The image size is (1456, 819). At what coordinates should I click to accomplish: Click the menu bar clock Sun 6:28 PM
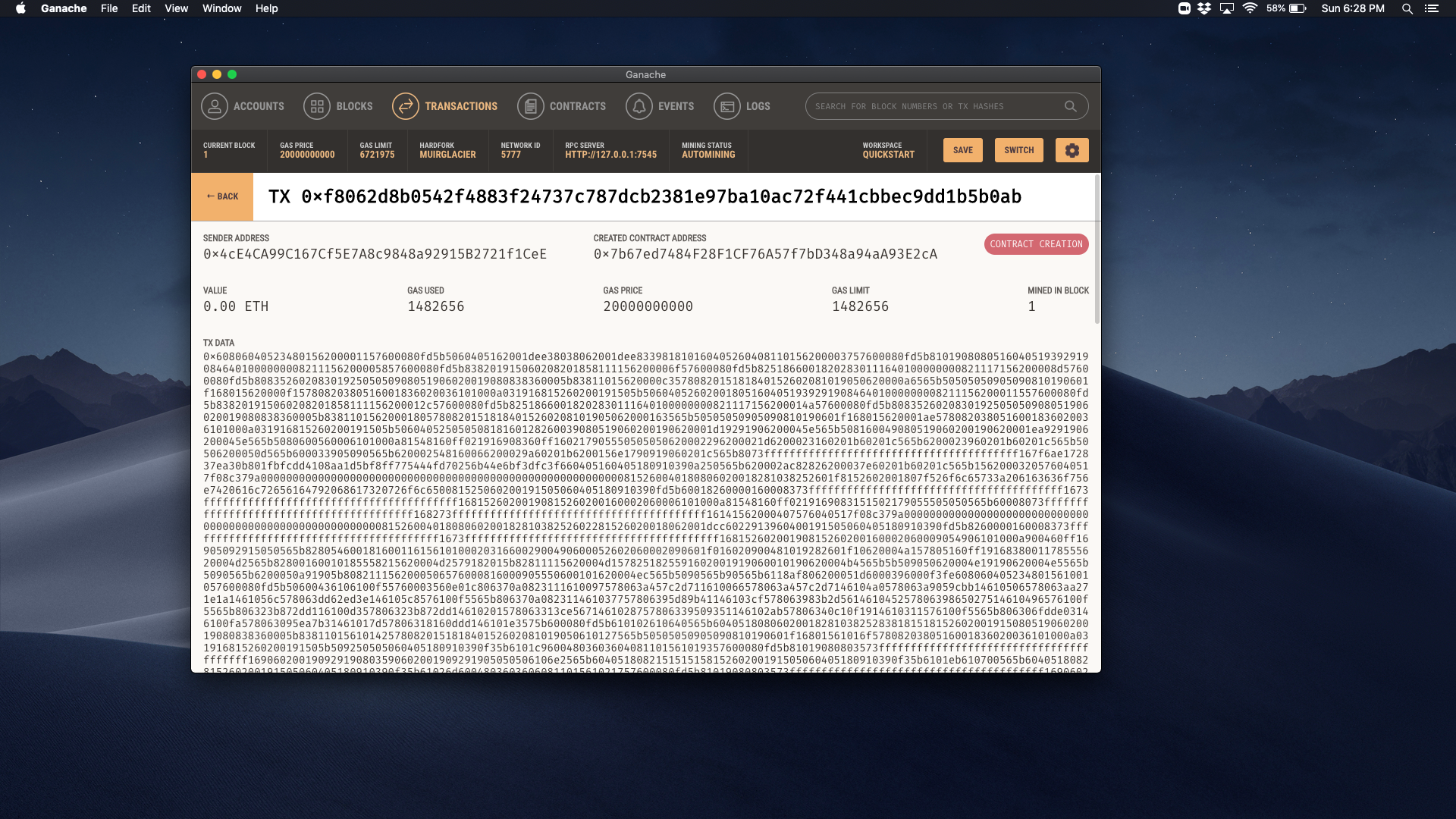[1353, 8]
